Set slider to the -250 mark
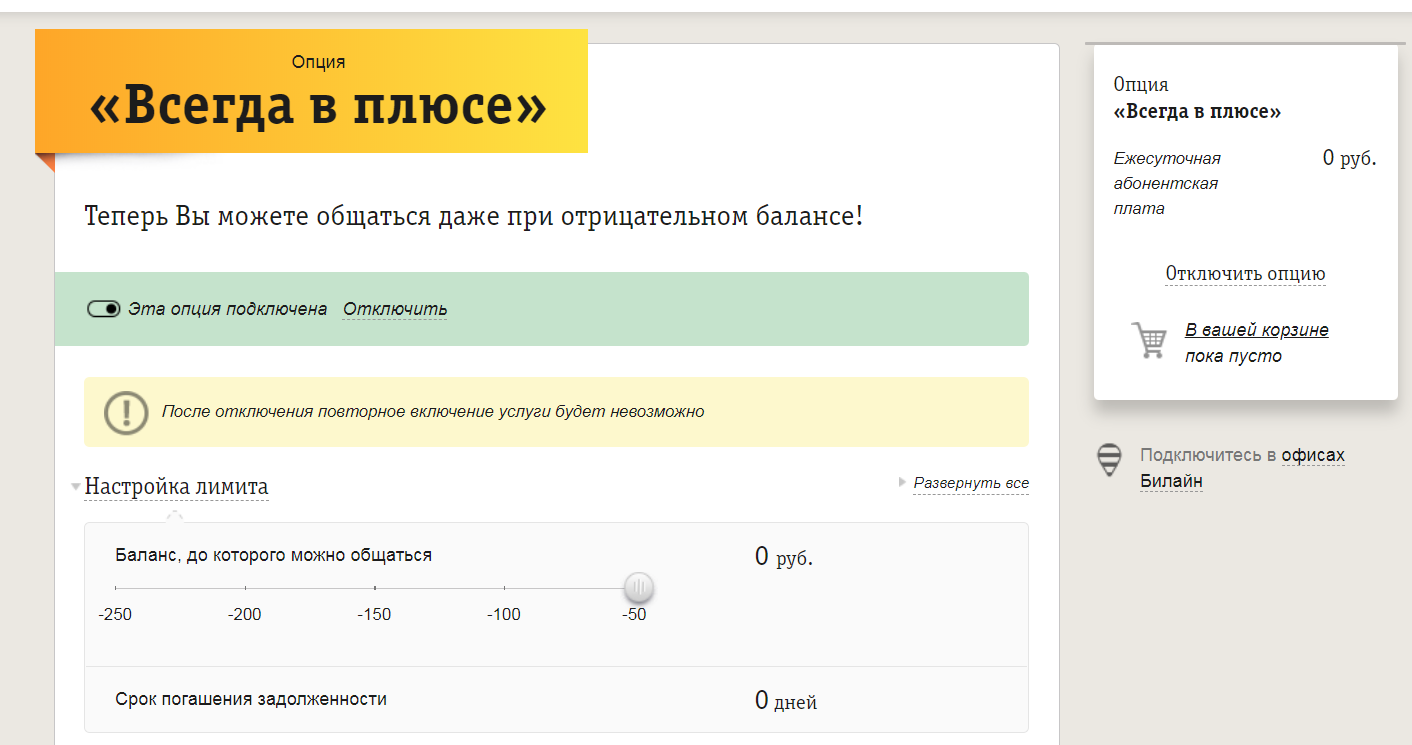1412x745 pixels. (116, 588)
